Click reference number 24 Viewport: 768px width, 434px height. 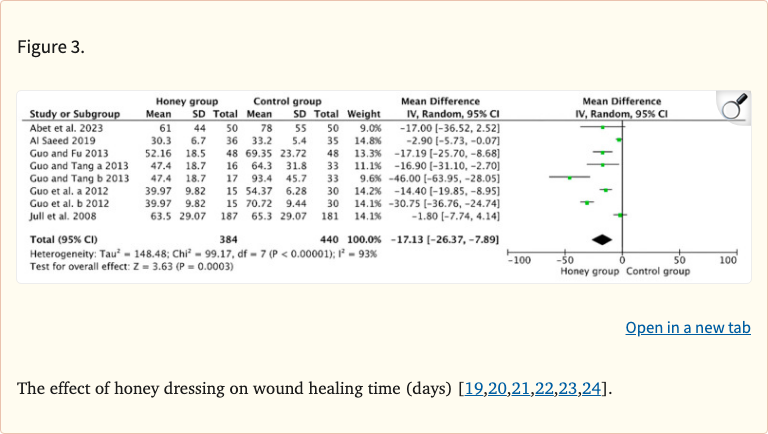(594, 387)
